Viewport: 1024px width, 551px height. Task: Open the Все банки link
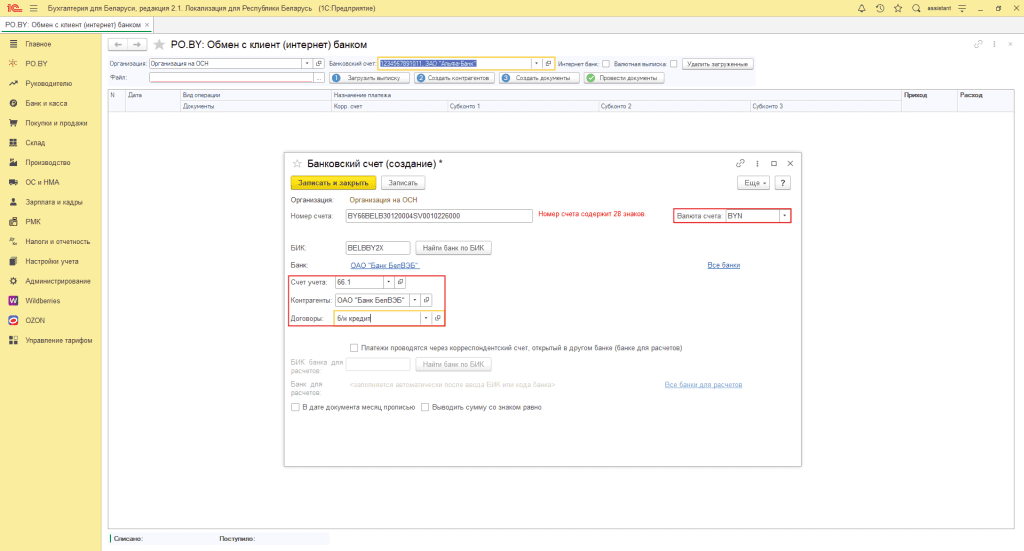click(722, 265)
